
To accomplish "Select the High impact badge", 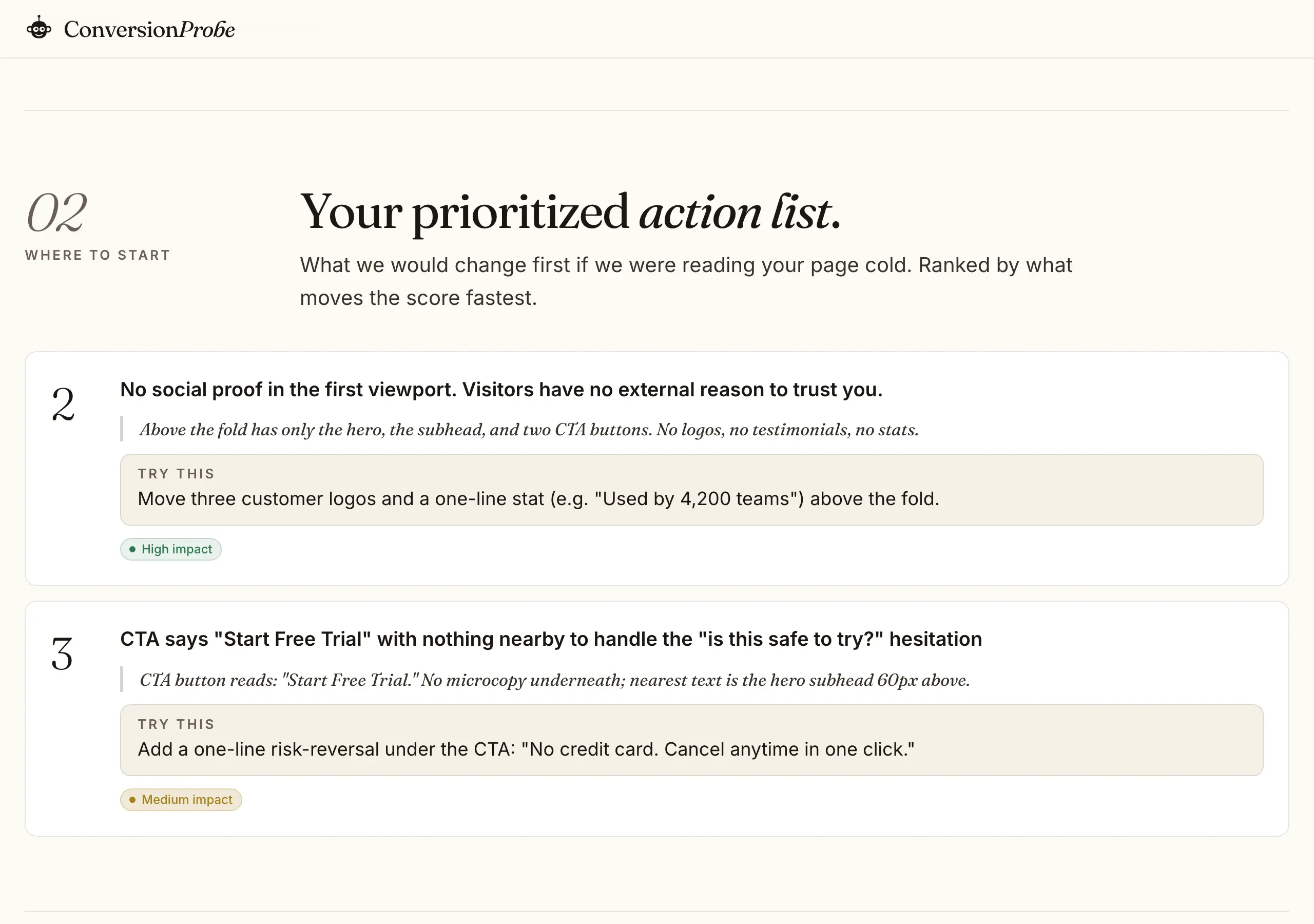I will point(170,549).
